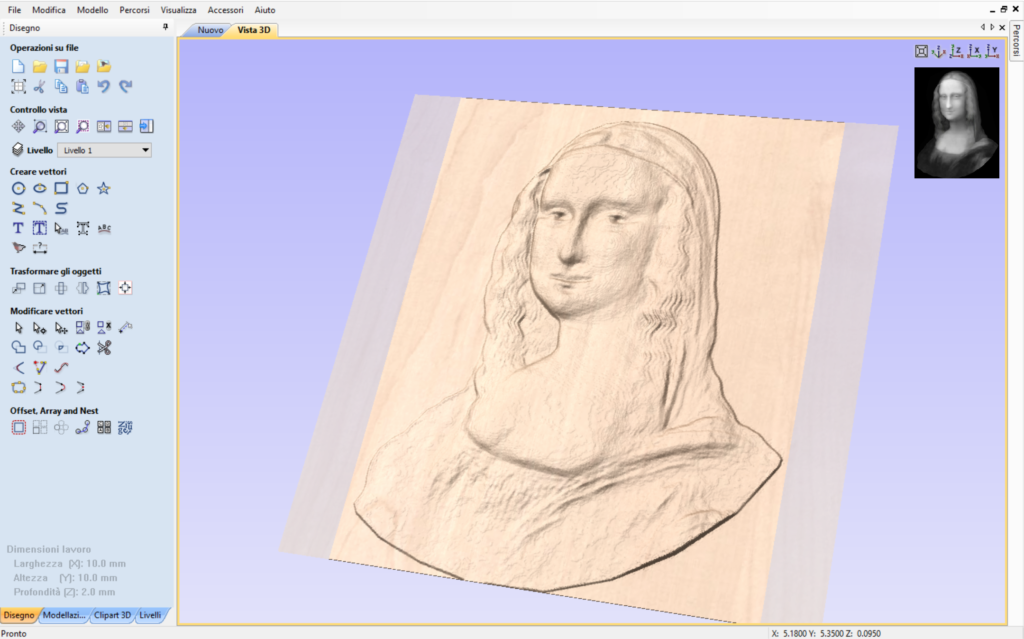The width and height of the screenshot is (1024, 639).
Task: Activate the Node Editing cursor tool
Action: point(39,327)
